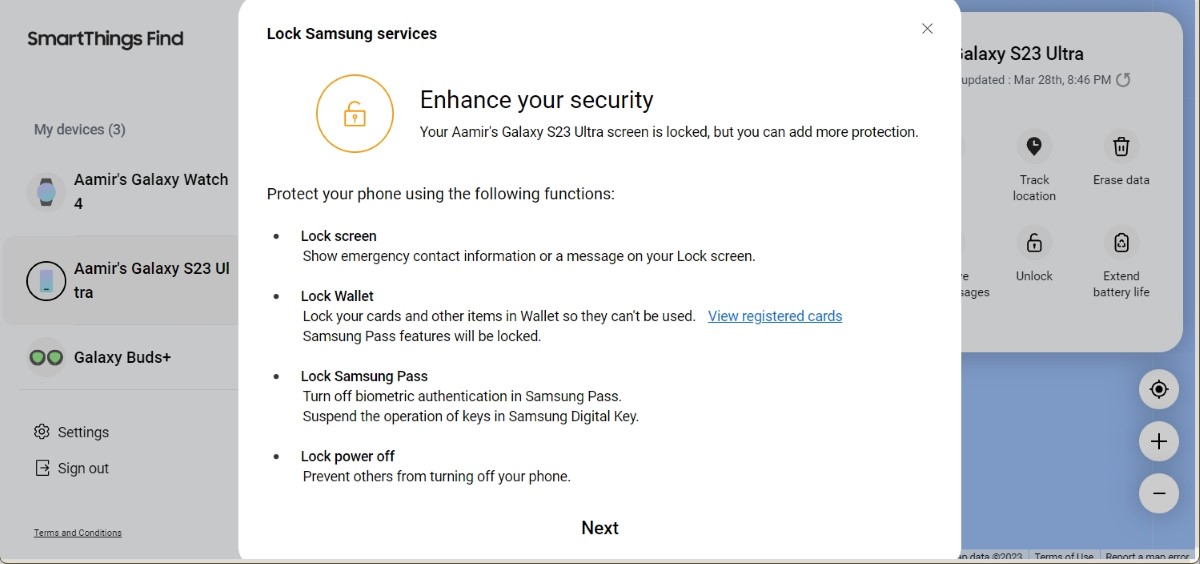
Task: Click the Erase data trash icon
Action: tap(1121, 147)
